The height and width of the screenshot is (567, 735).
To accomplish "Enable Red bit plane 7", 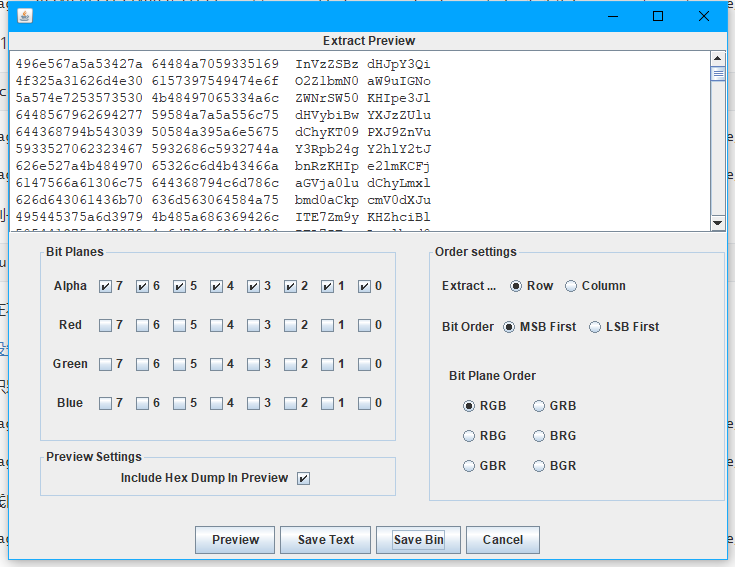I will pyautogui.click(x=105, y=325).
